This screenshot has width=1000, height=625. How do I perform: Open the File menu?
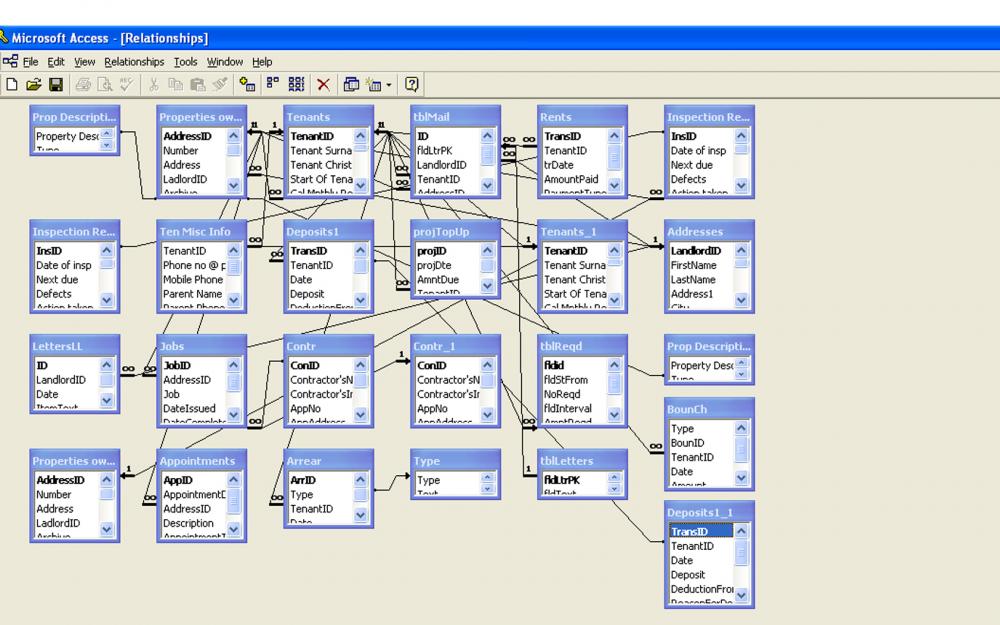click(30, 62)
